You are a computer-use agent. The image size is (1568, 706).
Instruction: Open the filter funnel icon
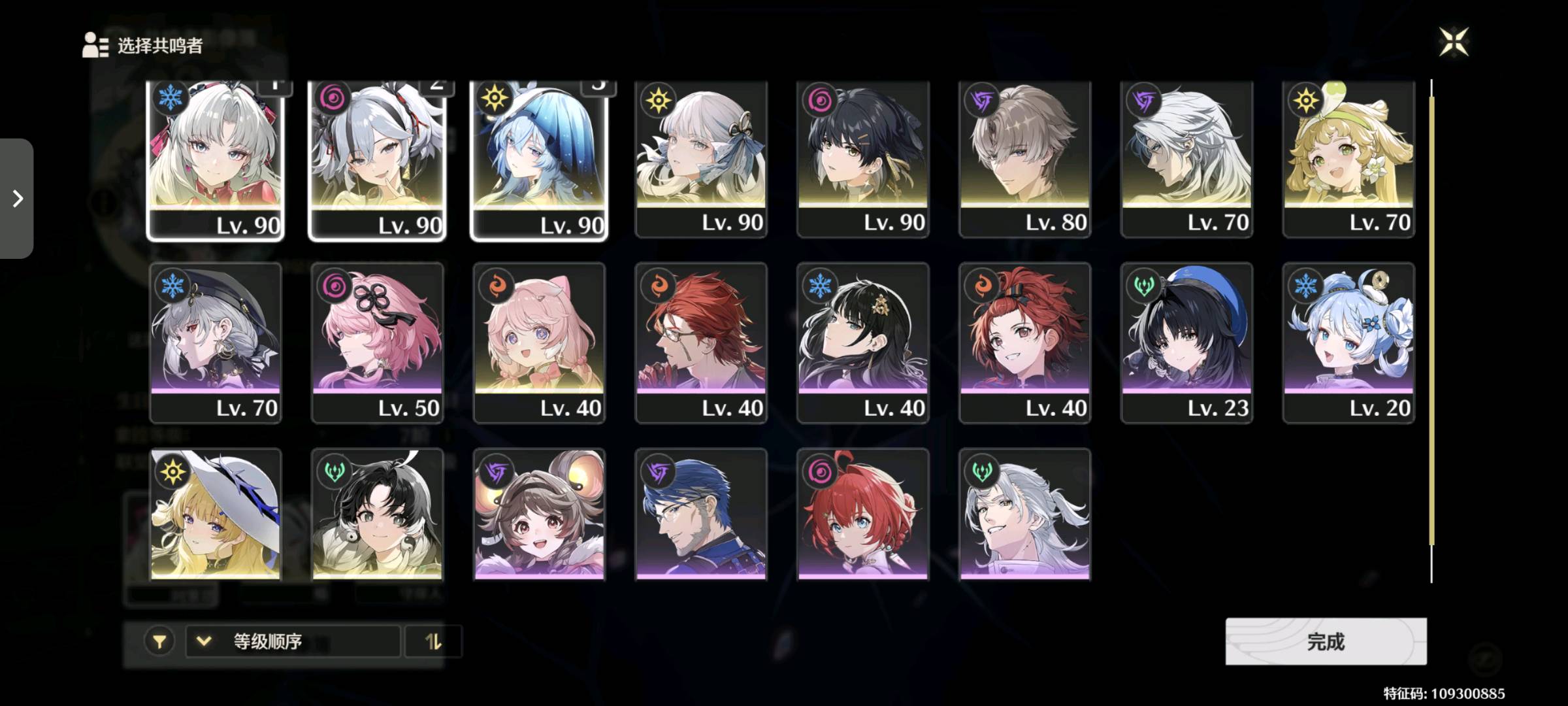coord(159,641)
